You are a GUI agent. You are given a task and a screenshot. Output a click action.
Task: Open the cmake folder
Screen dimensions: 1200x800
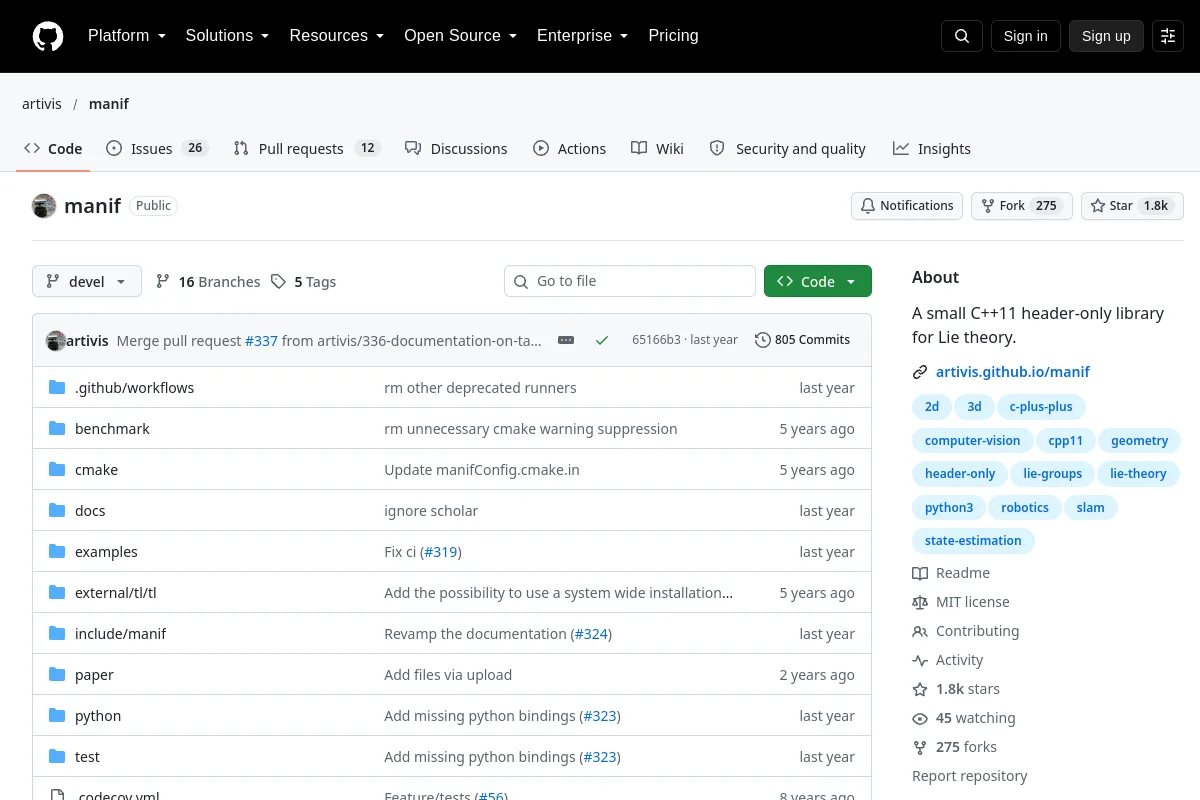pyautogui.click(x=96, y=470)
